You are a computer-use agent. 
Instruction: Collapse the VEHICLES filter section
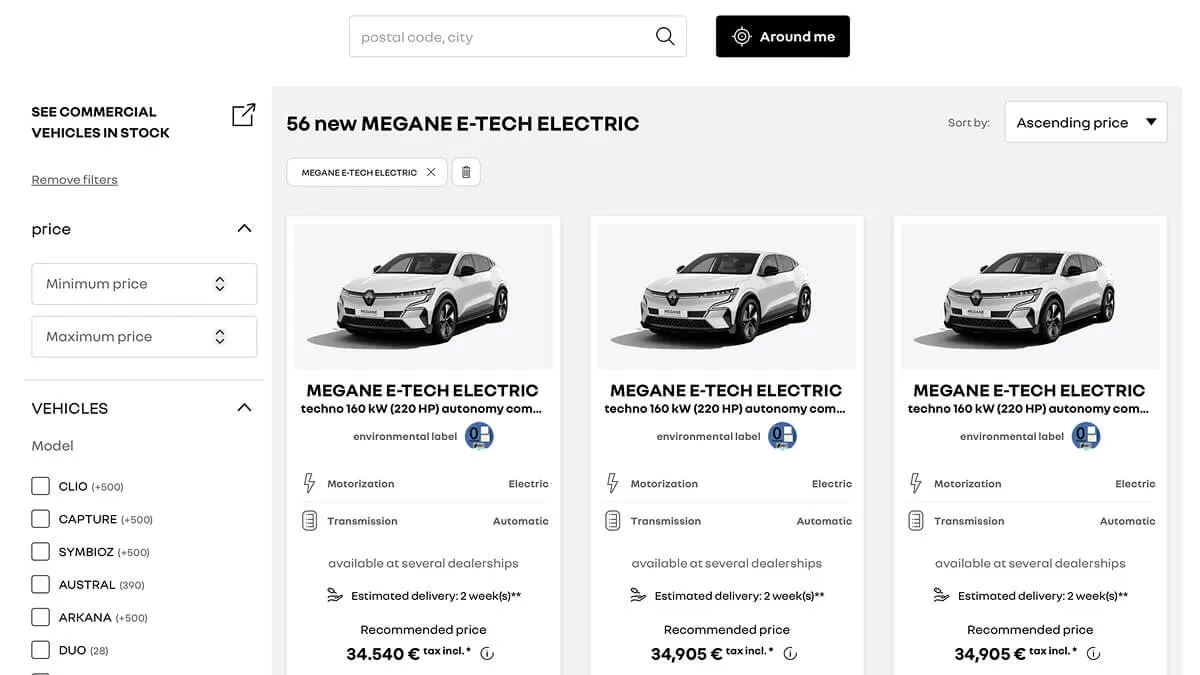[243, 407]
